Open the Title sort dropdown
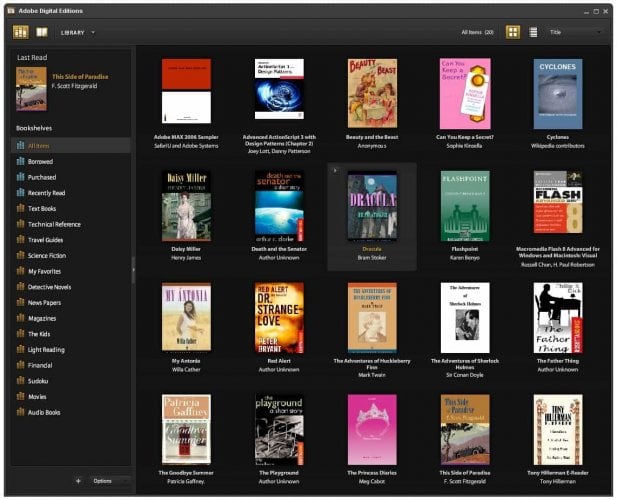The image size is (617, 500). (575, 32)
